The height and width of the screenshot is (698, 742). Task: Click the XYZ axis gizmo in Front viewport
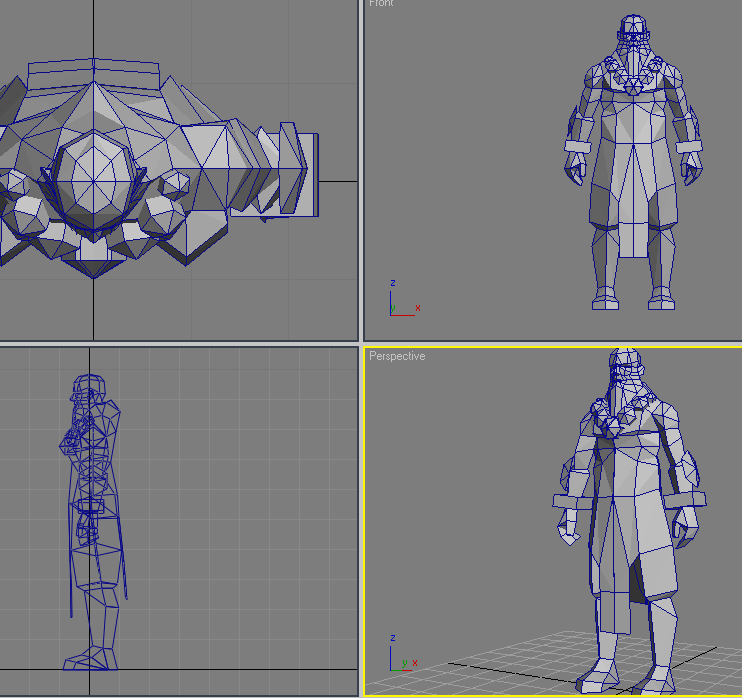(x=404, y=298)
